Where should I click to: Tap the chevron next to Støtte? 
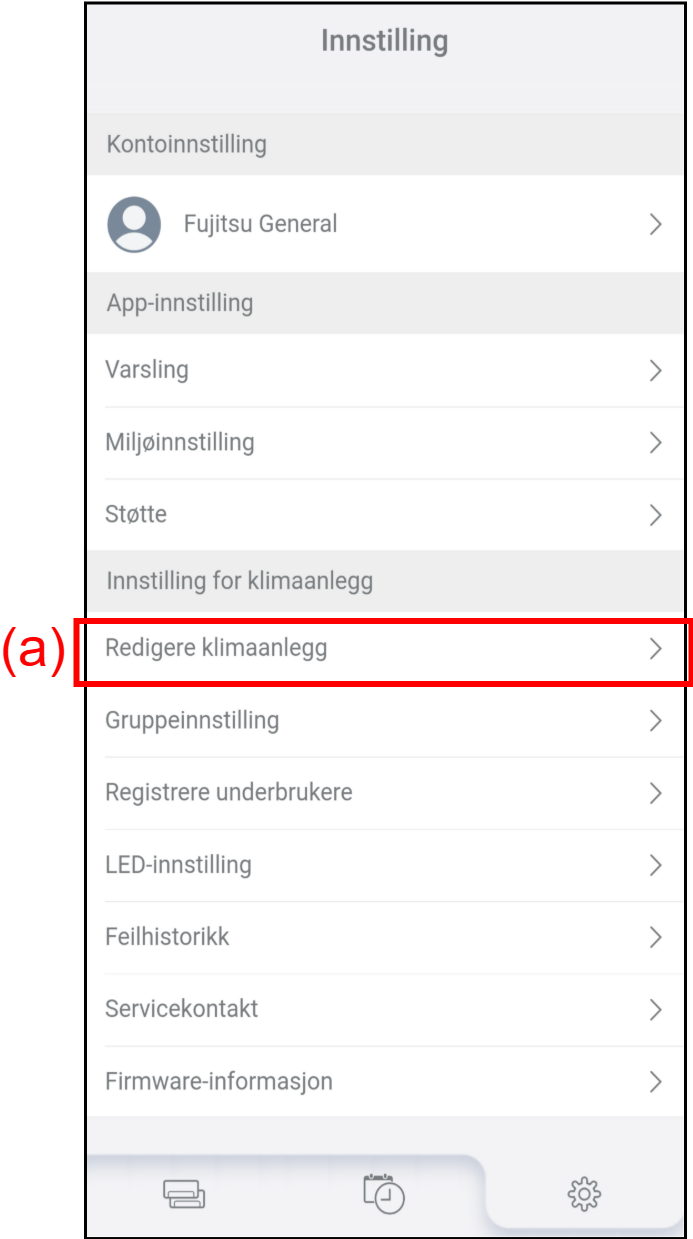(656, 515)
